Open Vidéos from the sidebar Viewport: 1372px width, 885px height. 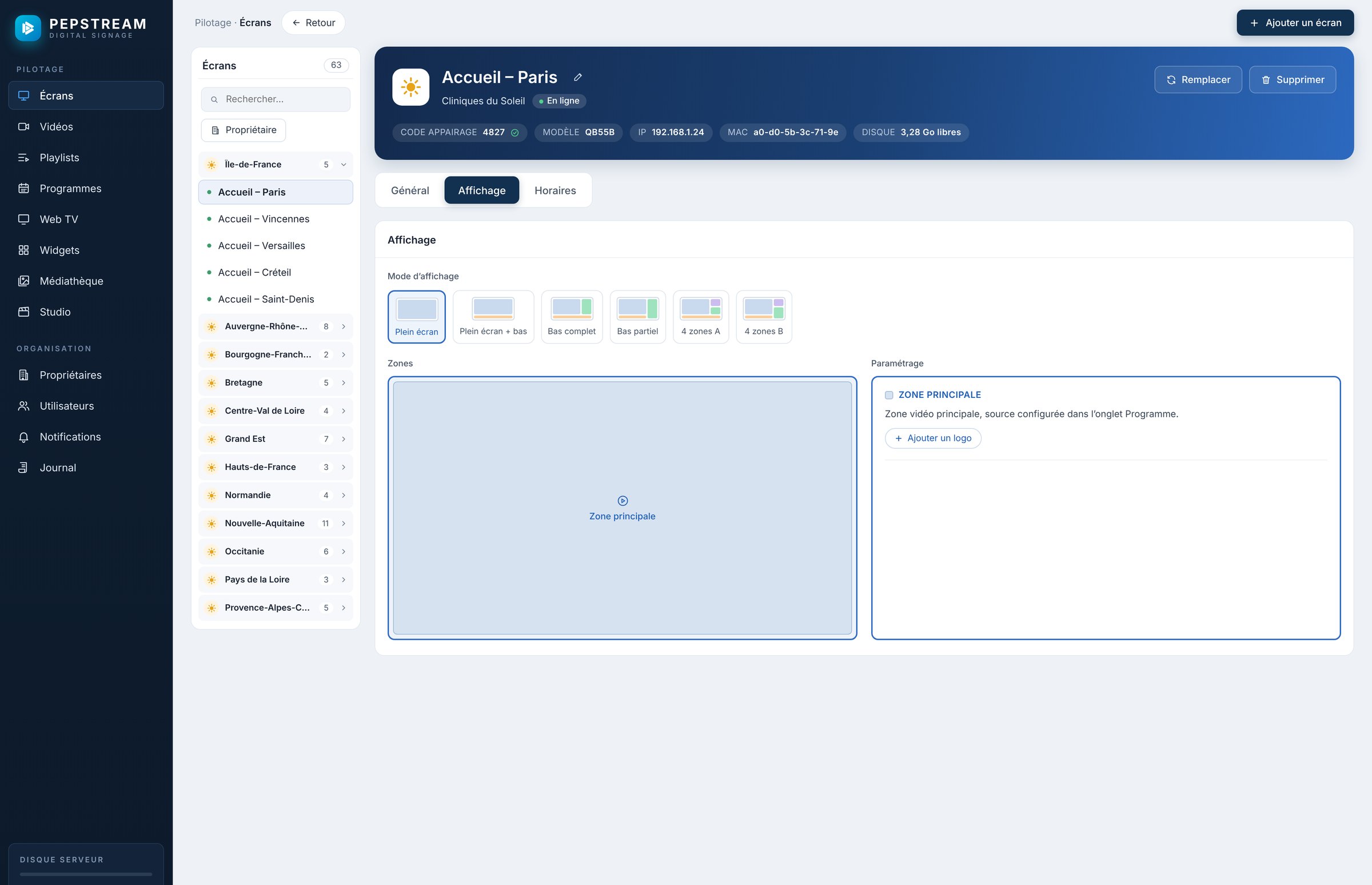point(86,126)
